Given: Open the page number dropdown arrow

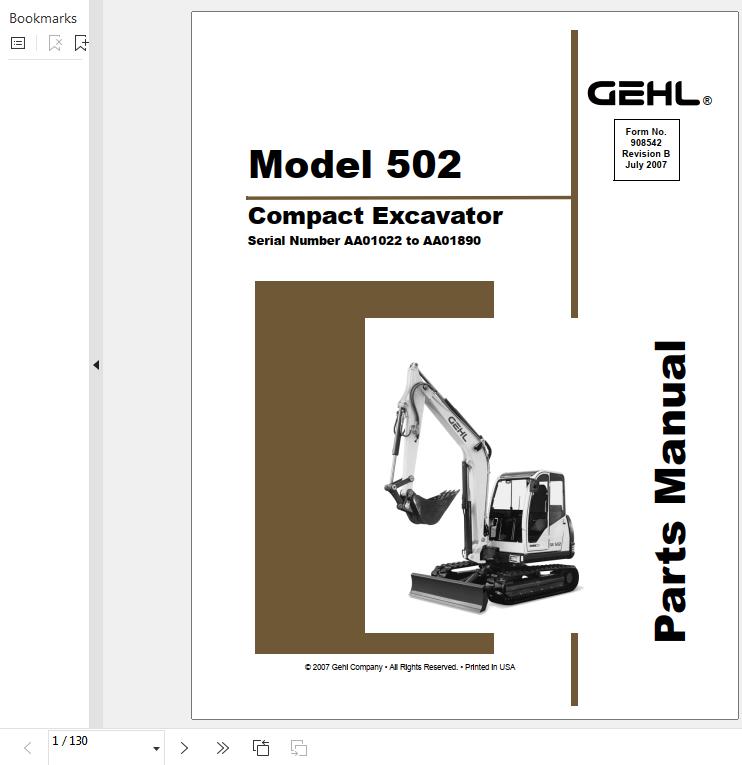Looking at the screenshot, I should click(x=156, y=748).
